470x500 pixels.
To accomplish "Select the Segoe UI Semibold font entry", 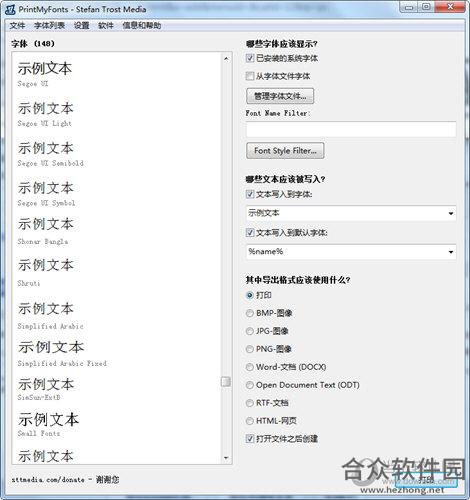I will (51, 154).
